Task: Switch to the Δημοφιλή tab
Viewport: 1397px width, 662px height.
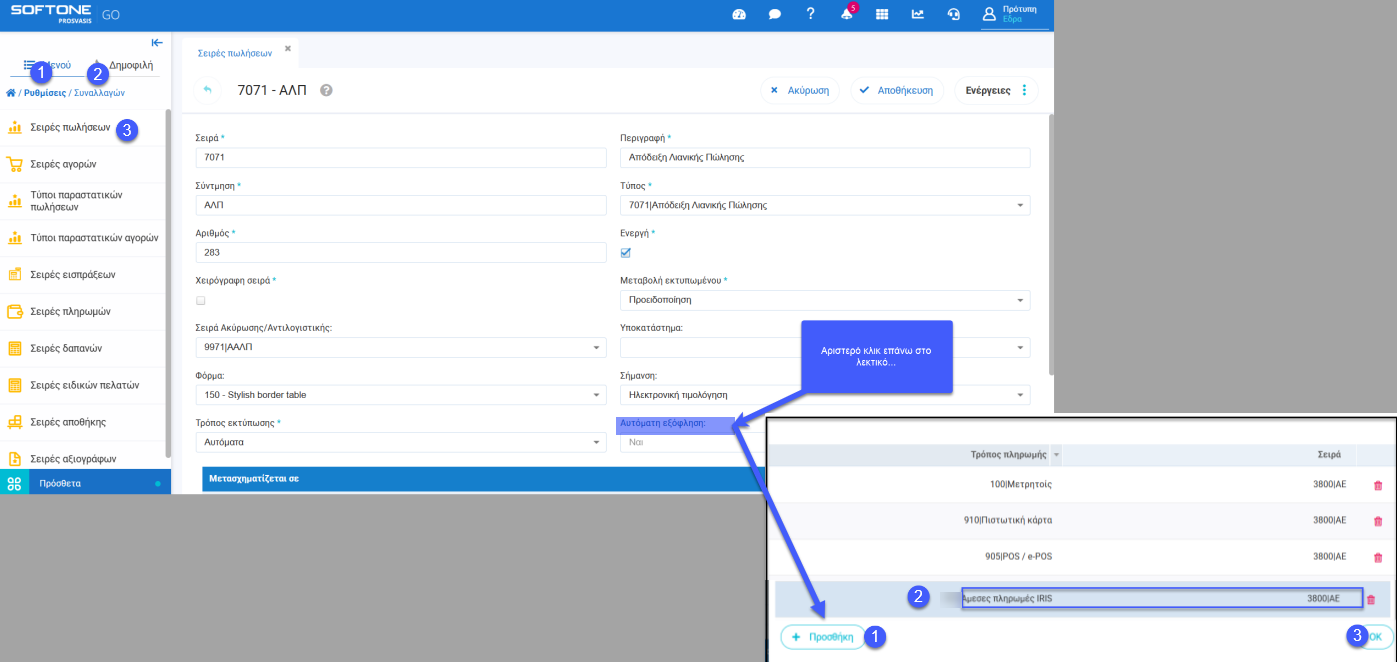Action: pyautogui.click(x=130, y=65)
